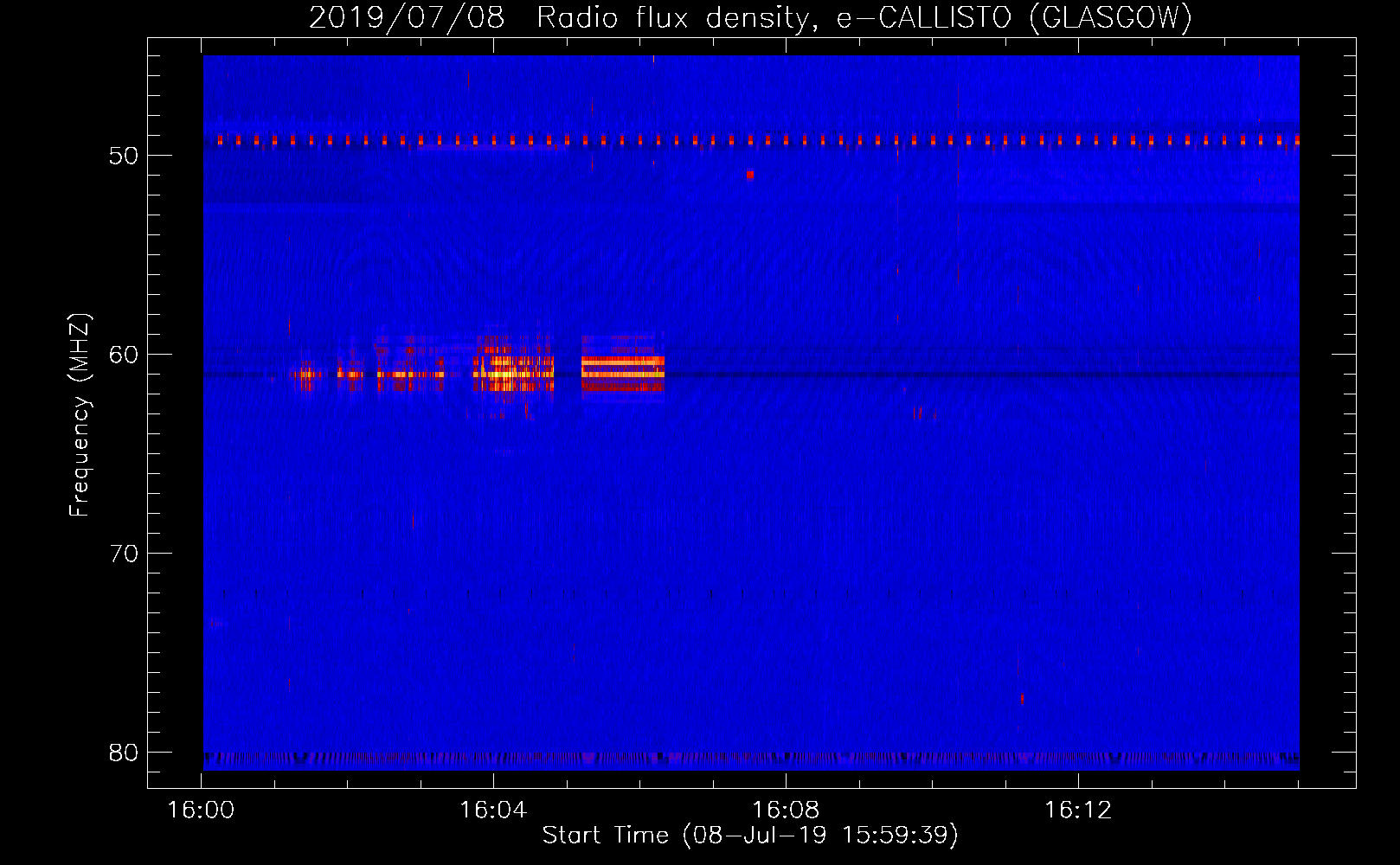Click the 16:08 time tick label
This screenshot has height=865, width=1400.
click(x=786, y=811)
